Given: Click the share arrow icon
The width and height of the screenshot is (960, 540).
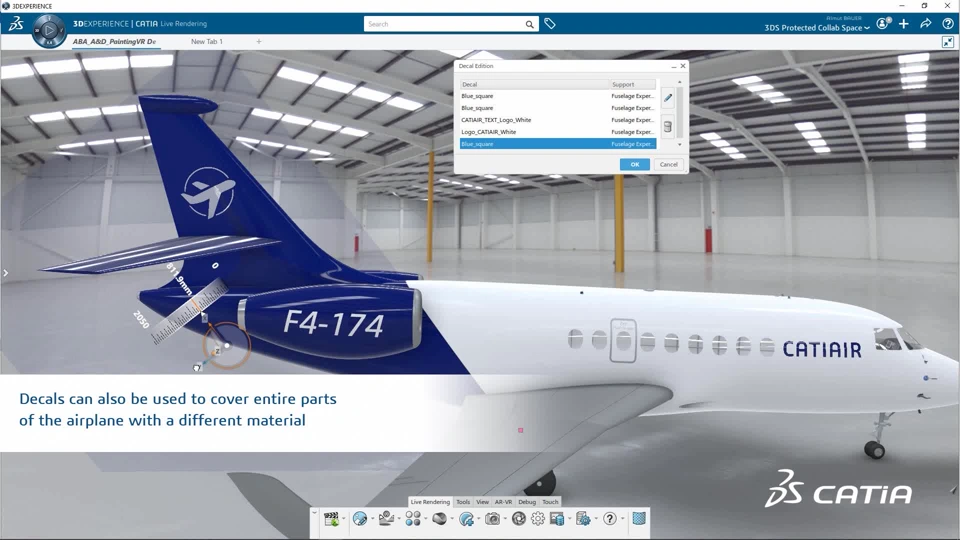Looking at the screenshot, I should pos(926,23).
